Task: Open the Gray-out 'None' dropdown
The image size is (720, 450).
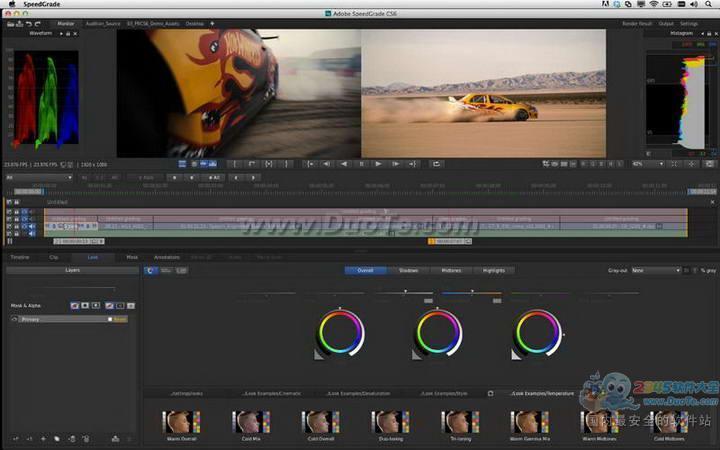Action: (656, 270)
